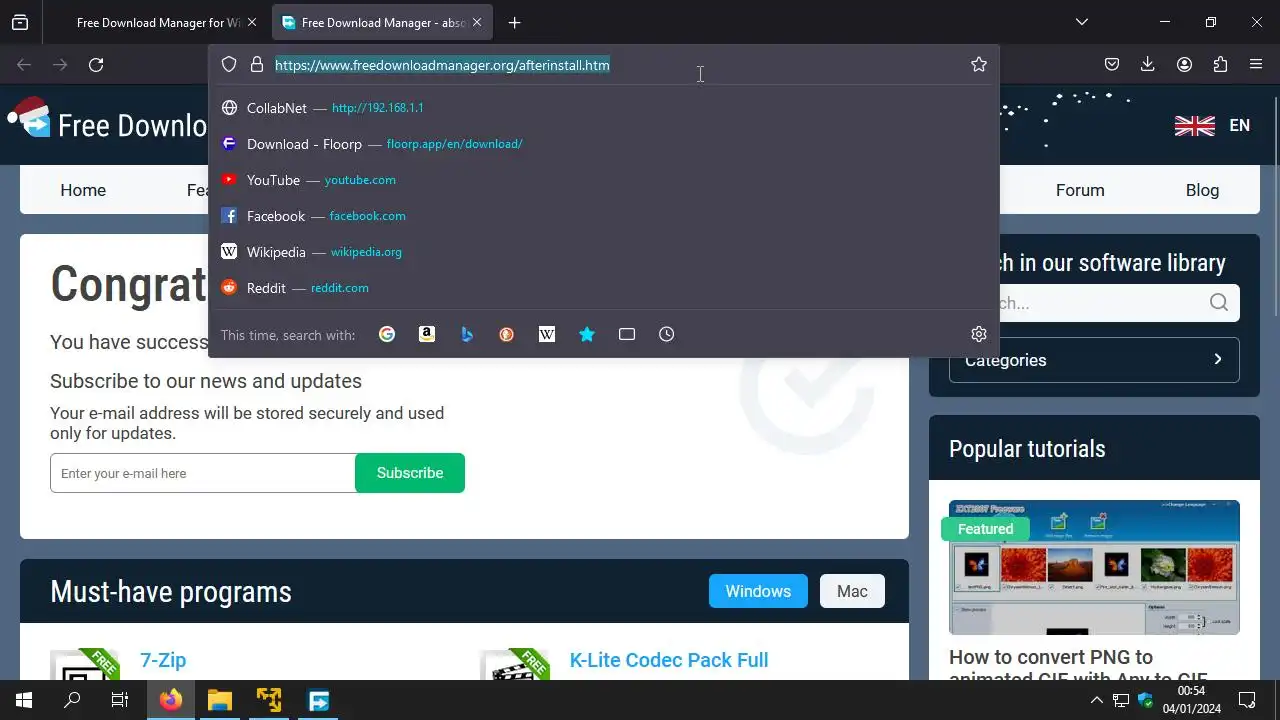Open How to convert PNG tutorial link
The width and height of the screenshot is (1280, 720).
[1078, 668]
